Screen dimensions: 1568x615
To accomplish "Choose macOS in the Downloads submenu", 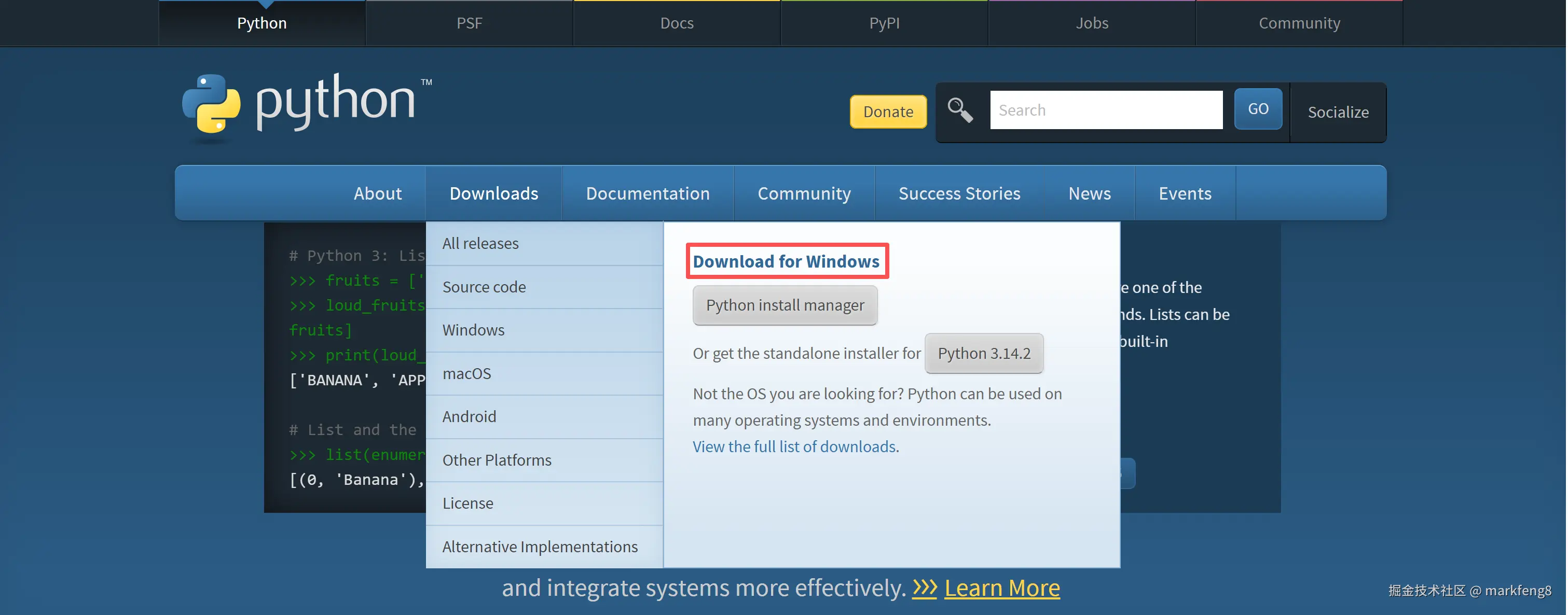I will point(466,373).
